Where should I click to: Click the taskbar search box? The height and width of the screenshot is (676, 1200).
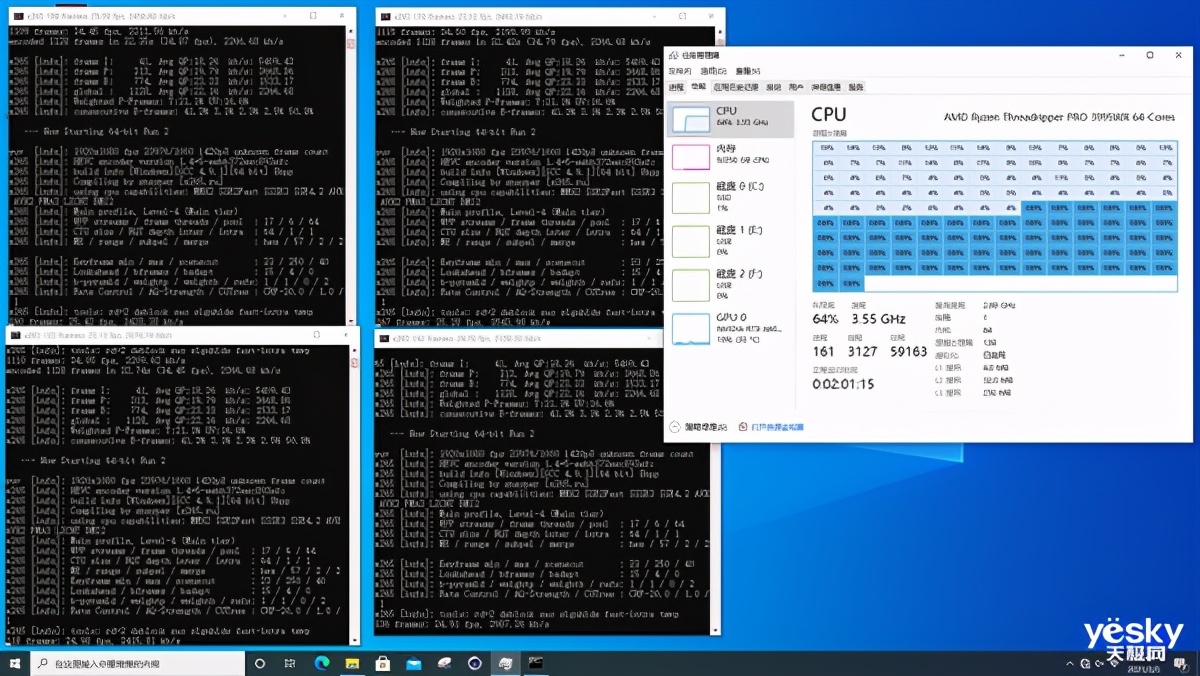[137, 663]
